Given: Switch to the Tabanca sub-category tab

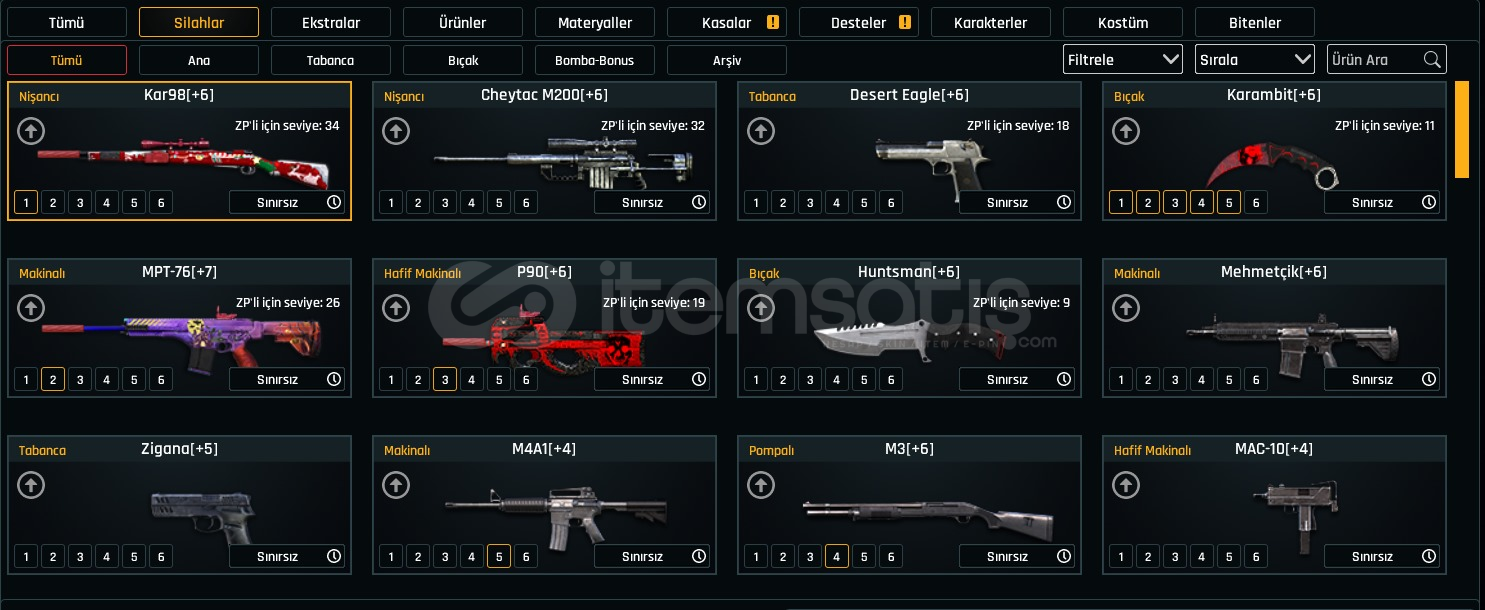Looking at the screenshot, I should click(x=331, y=60).
